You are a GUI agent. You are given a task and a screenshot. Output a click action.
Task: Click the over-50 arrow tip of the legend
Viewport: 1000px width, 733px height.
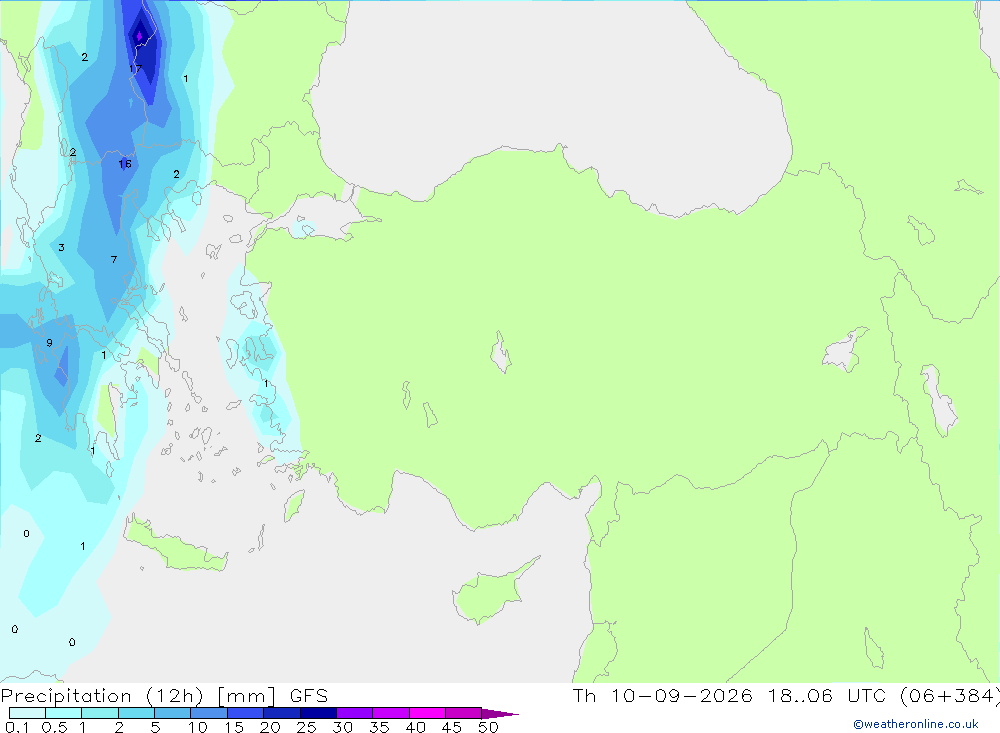(x=500, y=714)
